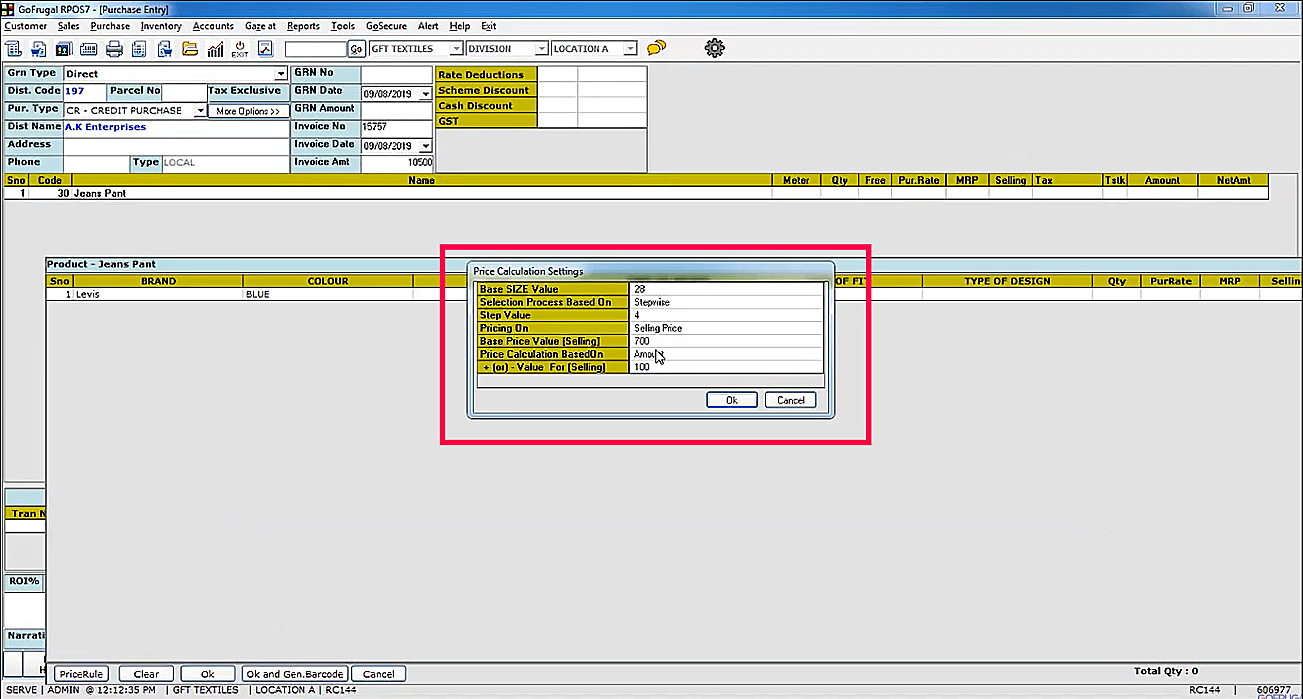Image resolution: width=1303 pixels, height=699 pixels.
Task: Click the bar chart icon in toolbar
Action: pos(215,49)
